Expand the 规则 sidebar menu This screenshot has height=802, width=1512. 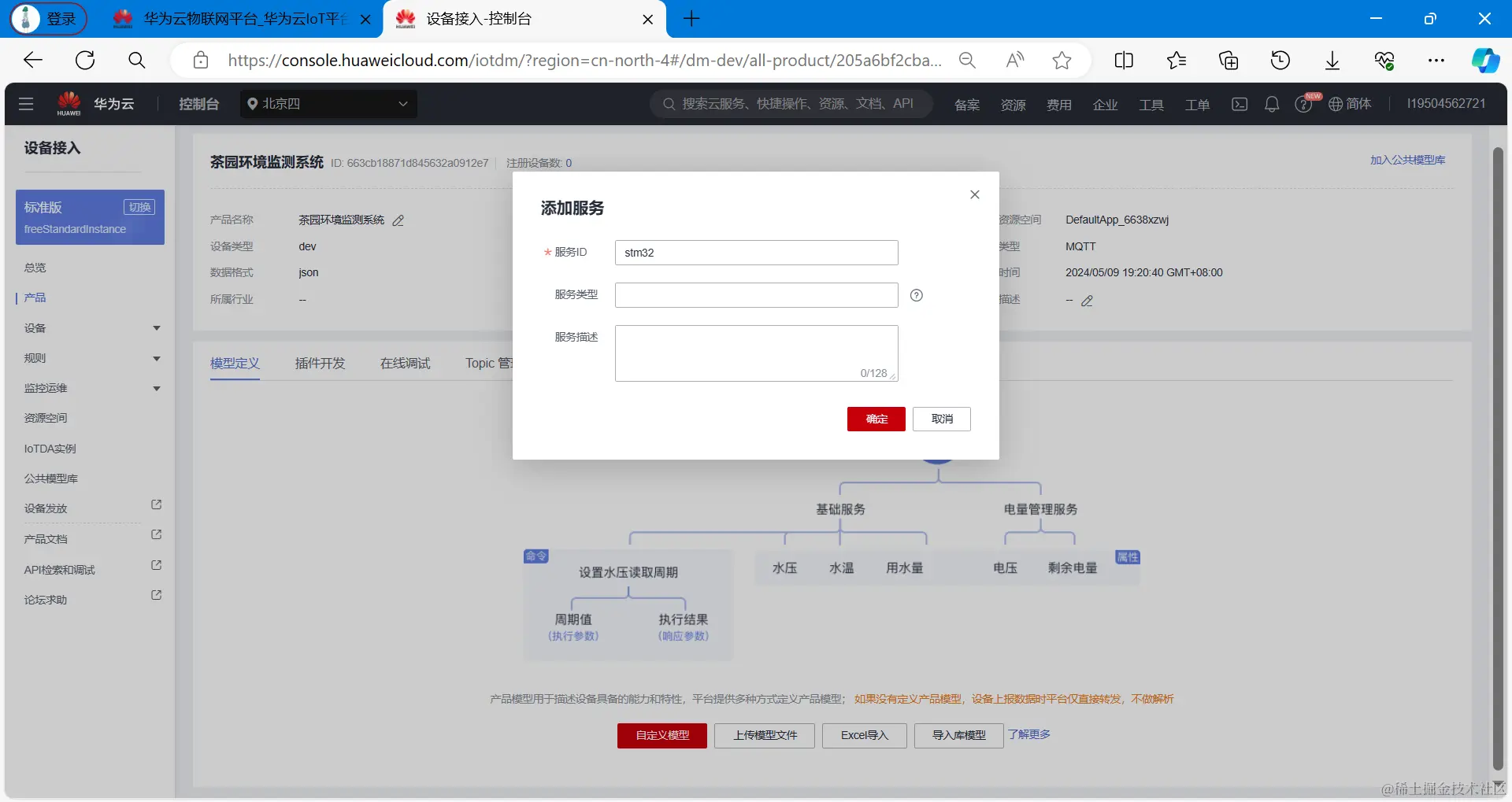[x=157, y=359]
